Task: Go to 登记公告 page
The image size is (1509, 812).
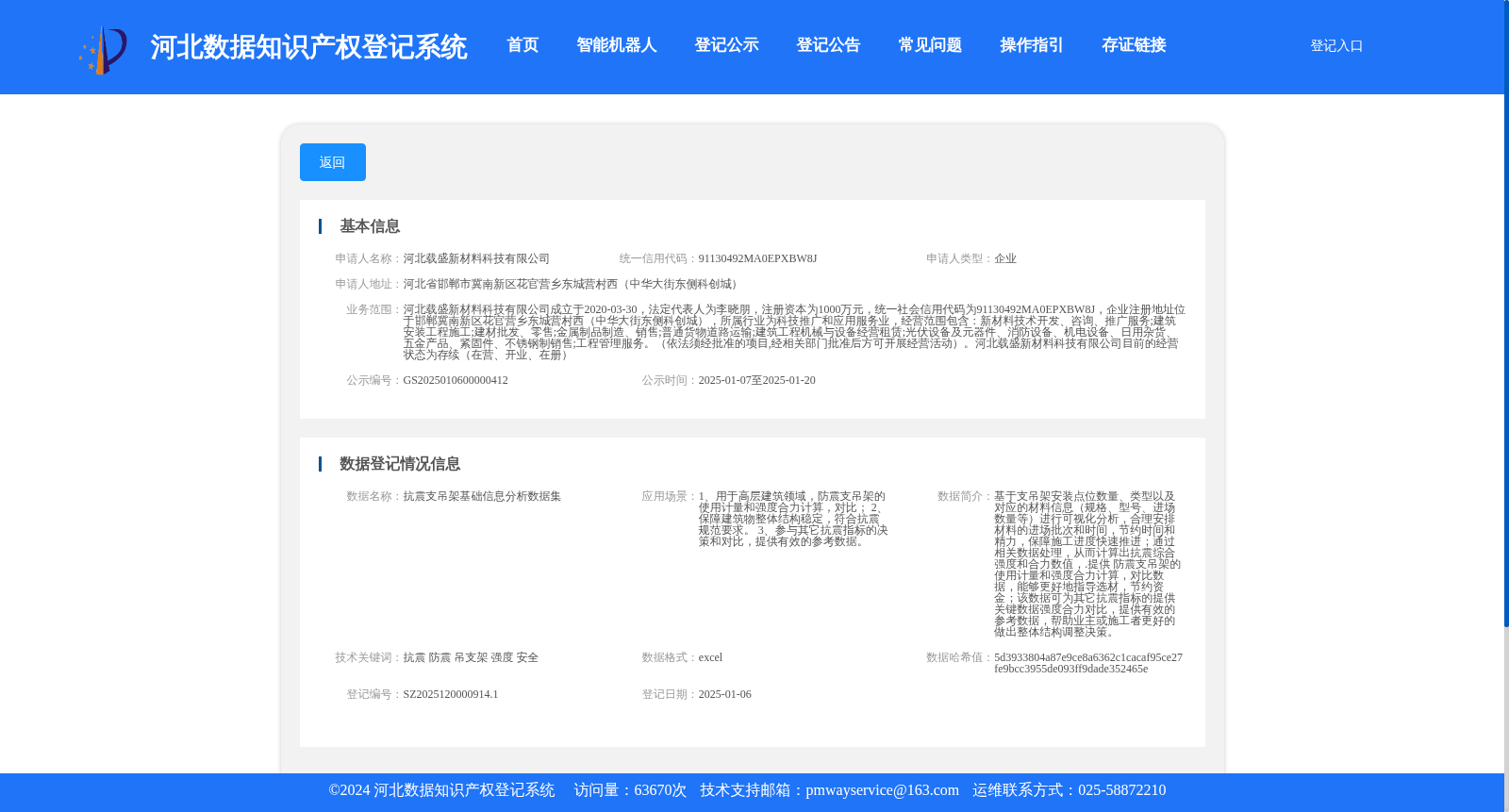Action: [828, 45]
